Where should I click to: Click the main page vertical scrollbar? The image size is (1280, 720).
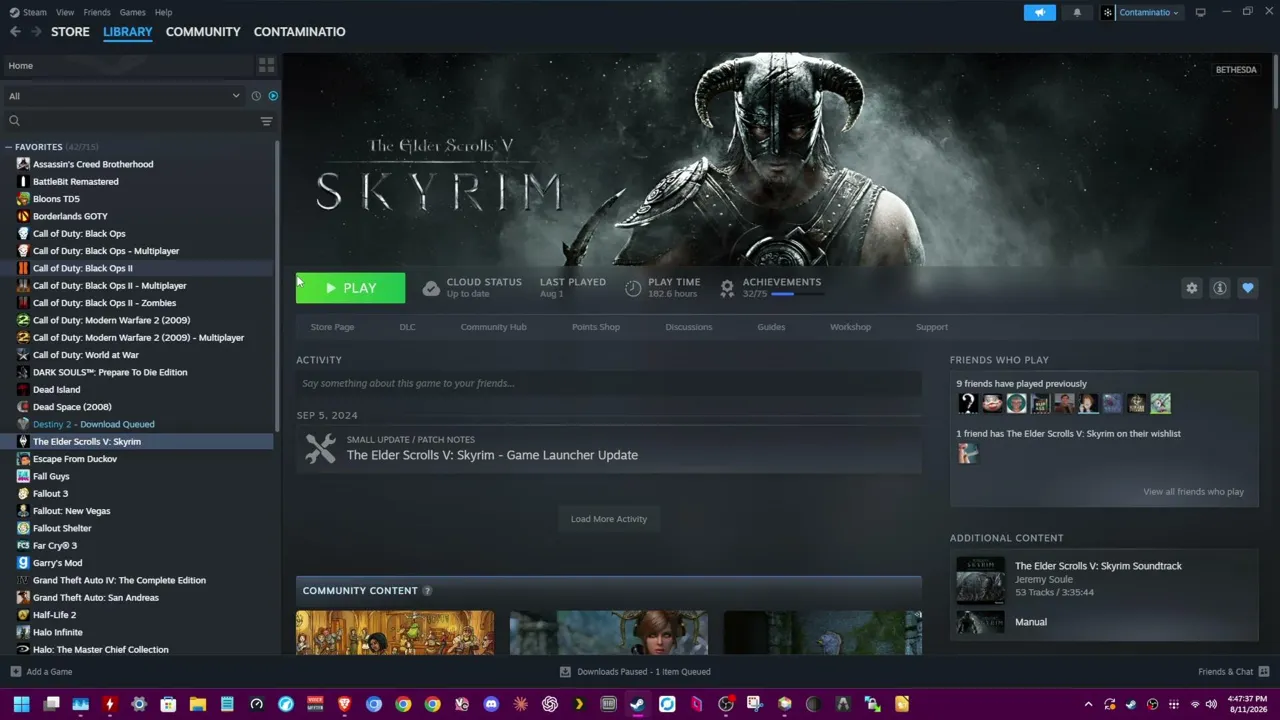[x=1275, y=80]
